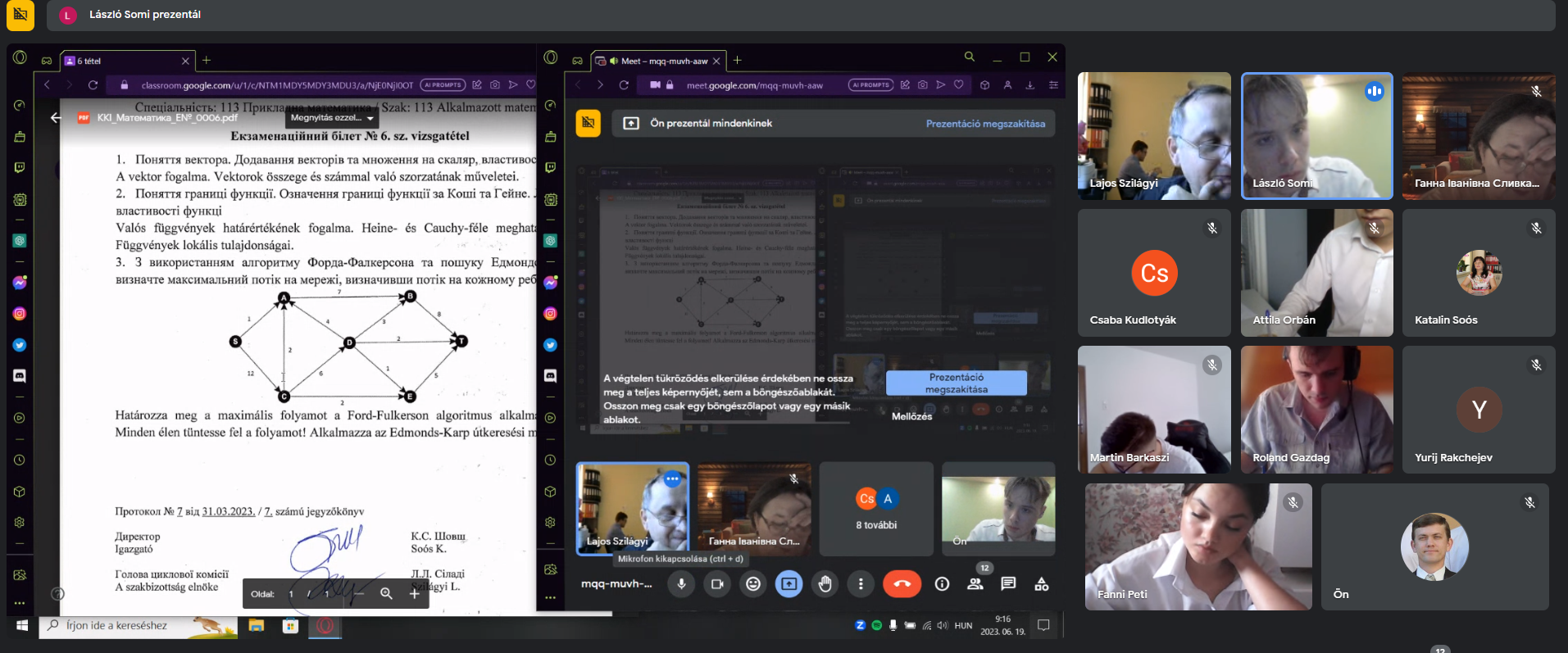
Task: Open the emoji reactions button
Action: (x=753, y=584)
